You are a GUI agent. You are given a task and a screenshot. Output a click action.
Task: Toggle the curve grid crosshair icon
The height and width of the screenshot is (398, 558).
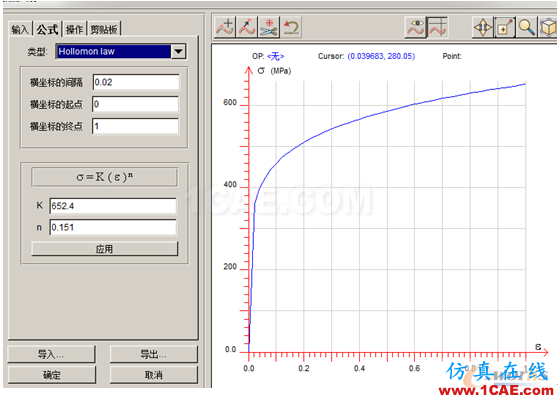point(437,27)
